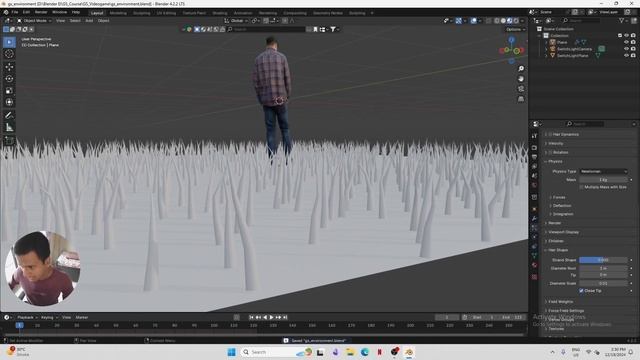The width and height of the screenshot is (640, 360).
Task: Open the Tool properties tab
Action: 534,136
